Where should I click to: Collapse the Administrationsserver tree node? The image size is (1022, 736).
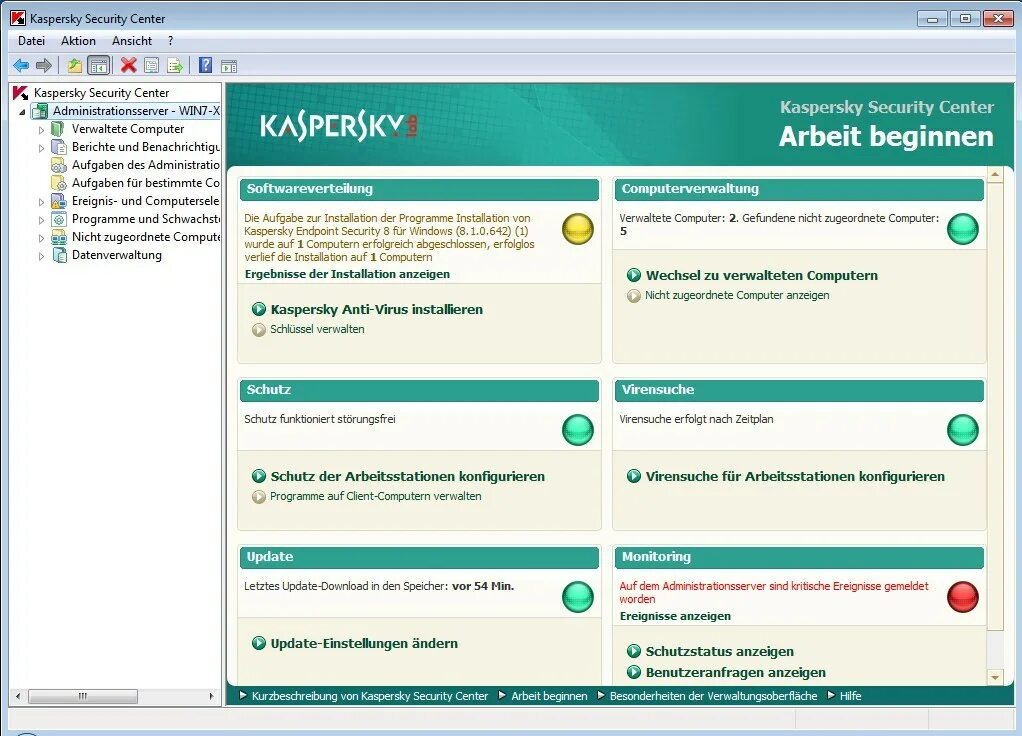(x=22, y=111)
